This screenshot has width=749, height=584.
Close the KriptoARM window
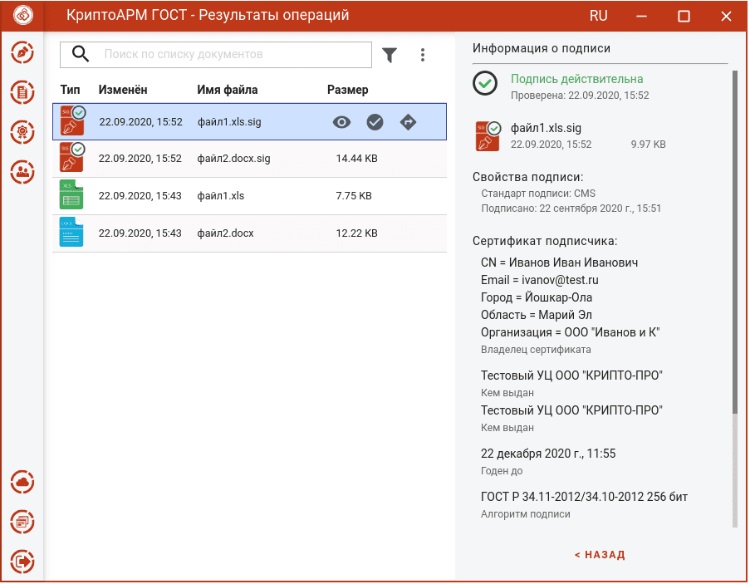(726, 16)
